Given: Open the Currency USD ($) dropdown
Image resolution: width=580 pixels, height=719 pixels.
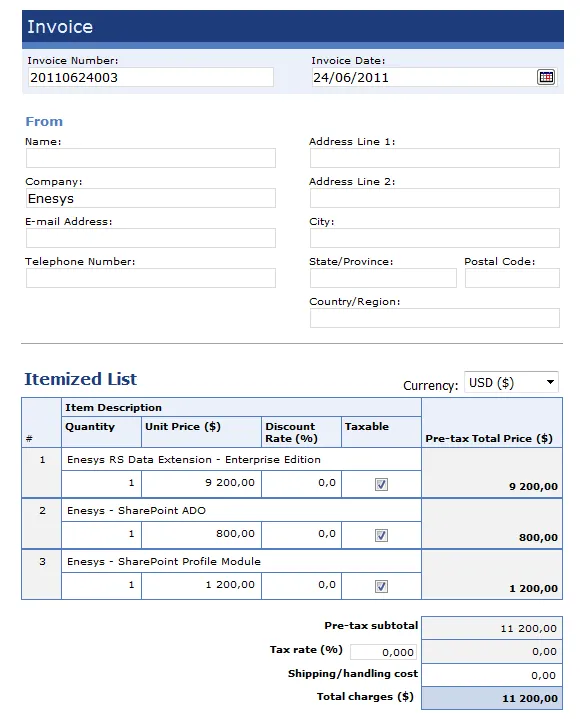Looking at the screenshot, I should click(x=511, y=382).
